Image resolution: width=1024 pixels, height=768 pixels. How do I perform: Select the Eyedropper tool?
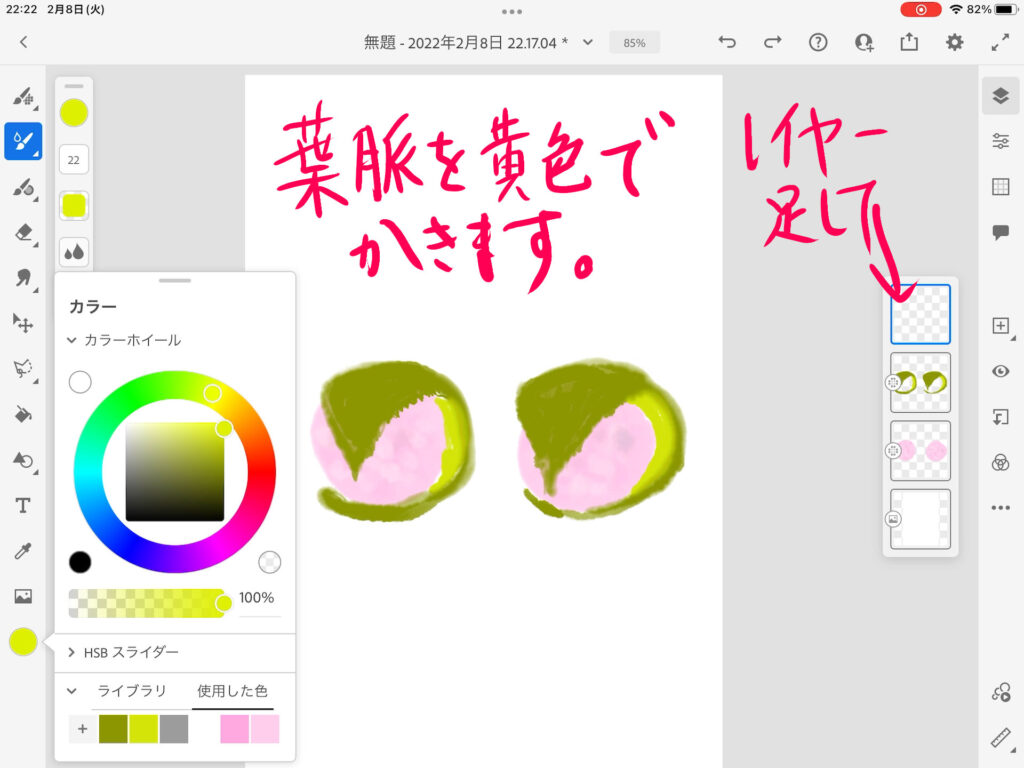(x=23, y=551)
